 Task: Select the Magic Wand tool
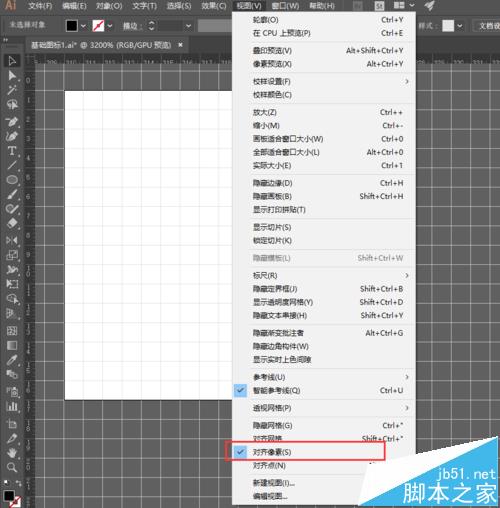pos(12,90)
